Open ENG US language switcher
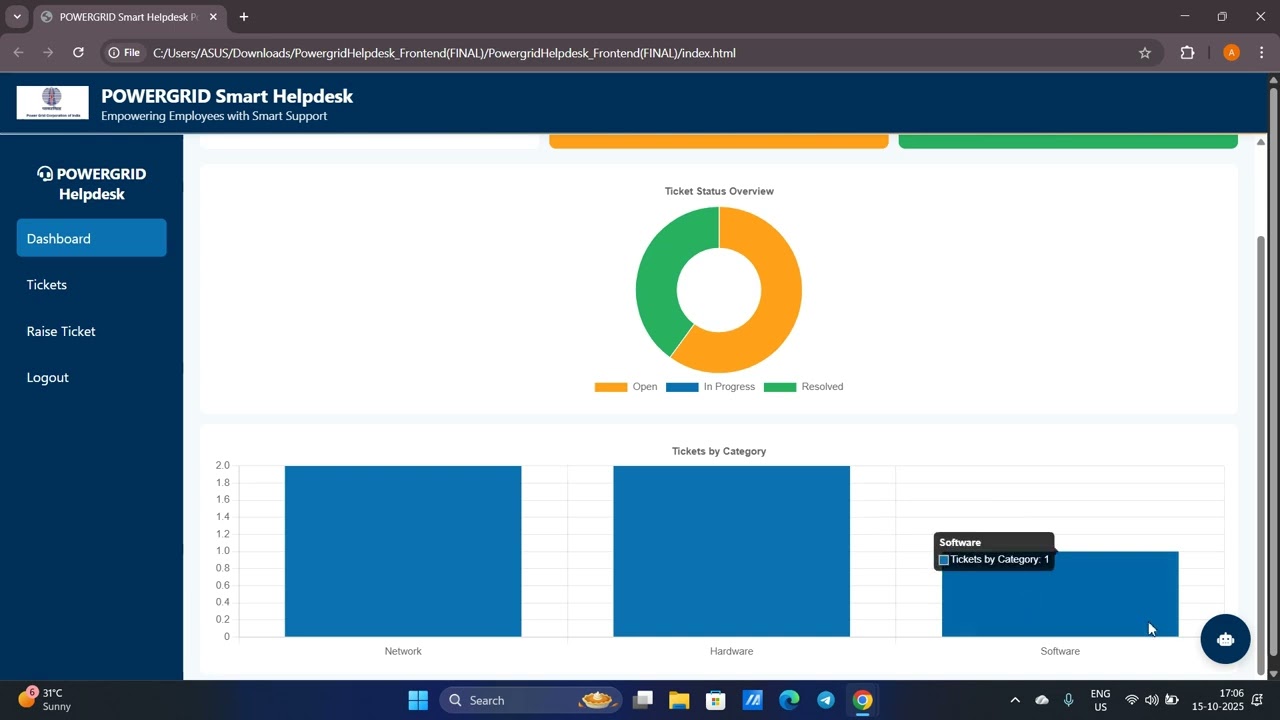Viewport: 1280px width, 720px height. (1100, 700)
